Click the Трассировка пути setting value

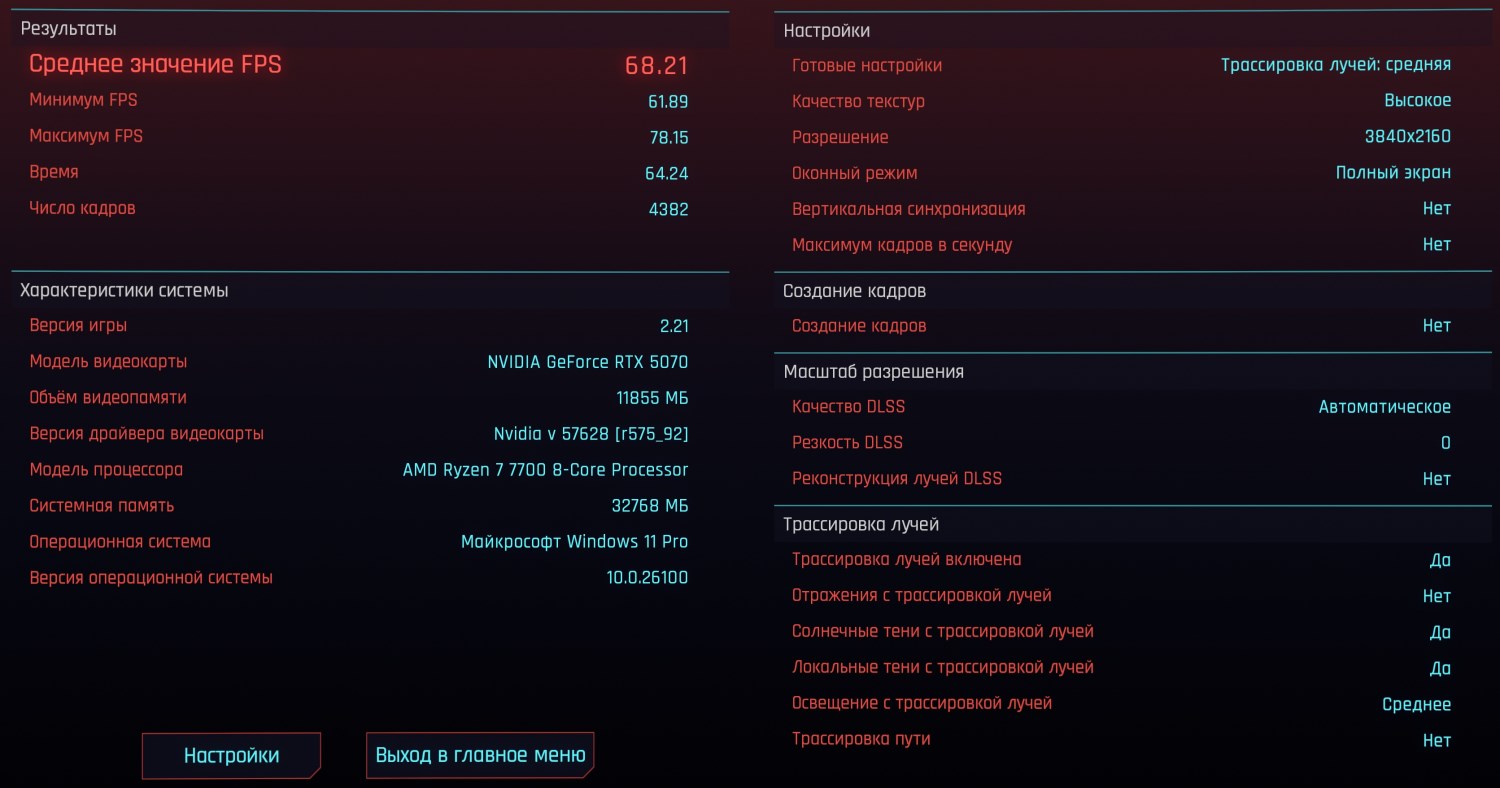click(x=1436, y=740)
